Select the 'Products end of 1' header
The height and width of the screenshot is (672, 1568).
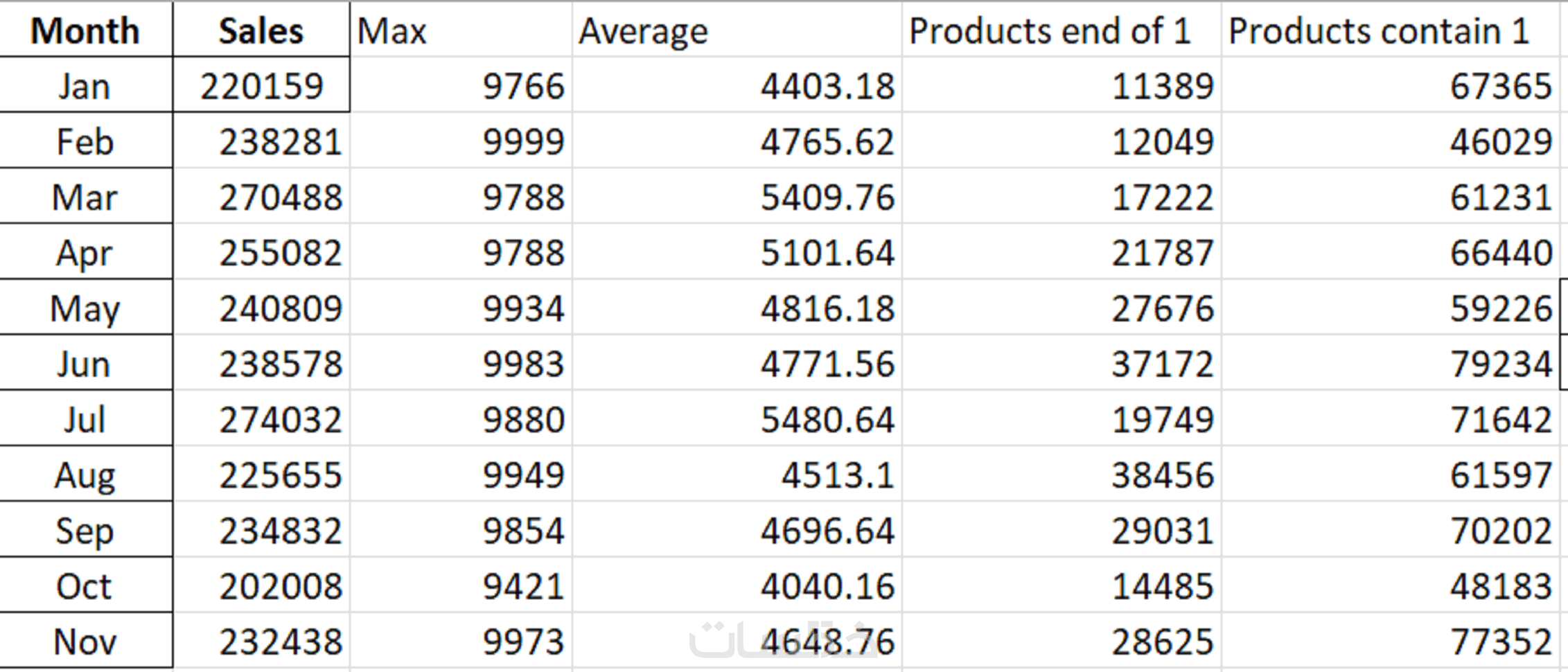coord(1061,31)
